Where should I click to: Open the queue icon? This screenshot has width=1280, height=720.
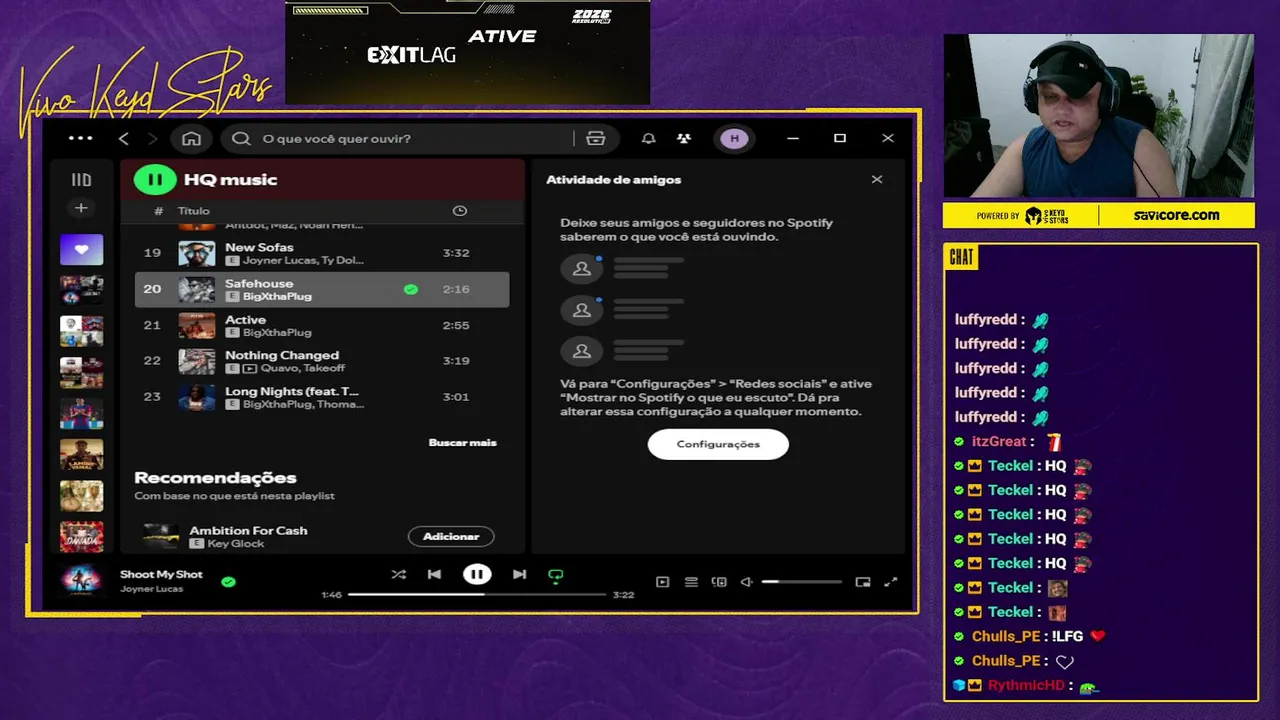click(x=691, y=582)
